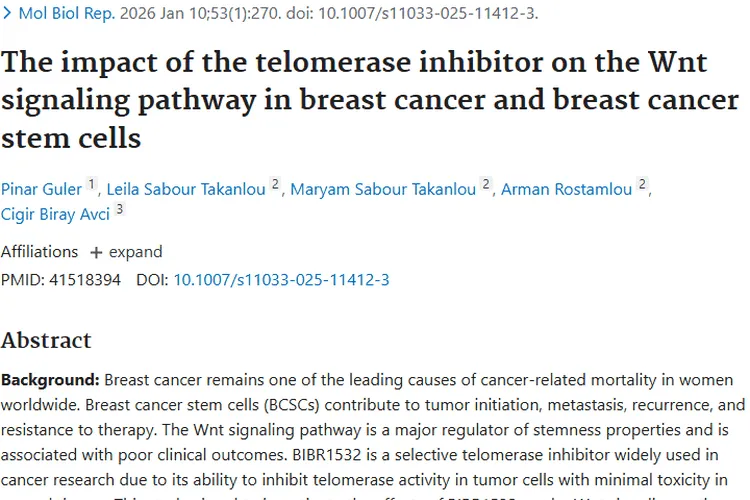
Task: Click affiliation superscript 1 after Pinar Guler
Action: click(x=92, y=184)
